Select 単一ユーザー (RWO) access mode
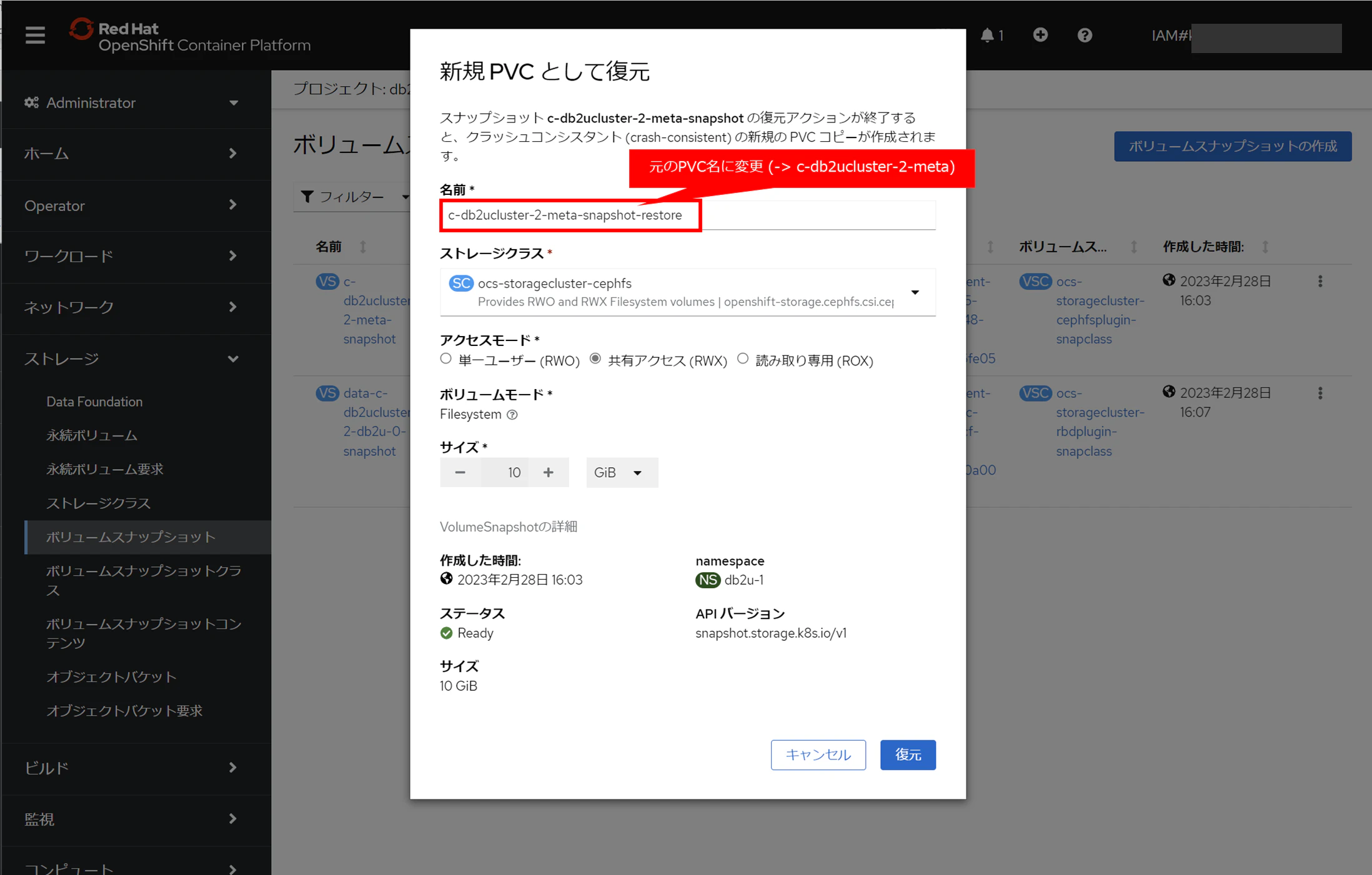Image resolution: width=1372 pixels, height=875 pixels. 445,359
